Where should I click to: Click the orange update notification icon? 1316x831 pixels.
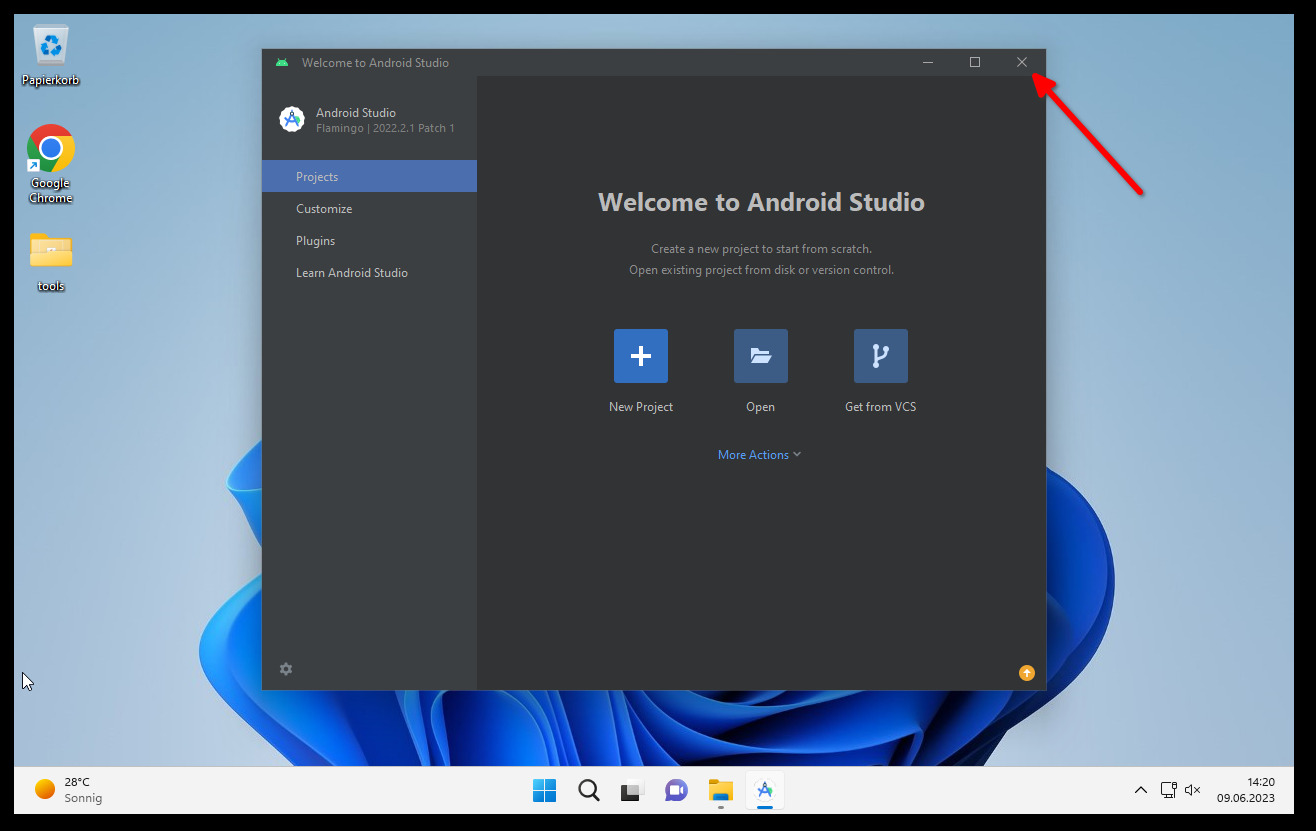coord(1027,673)
